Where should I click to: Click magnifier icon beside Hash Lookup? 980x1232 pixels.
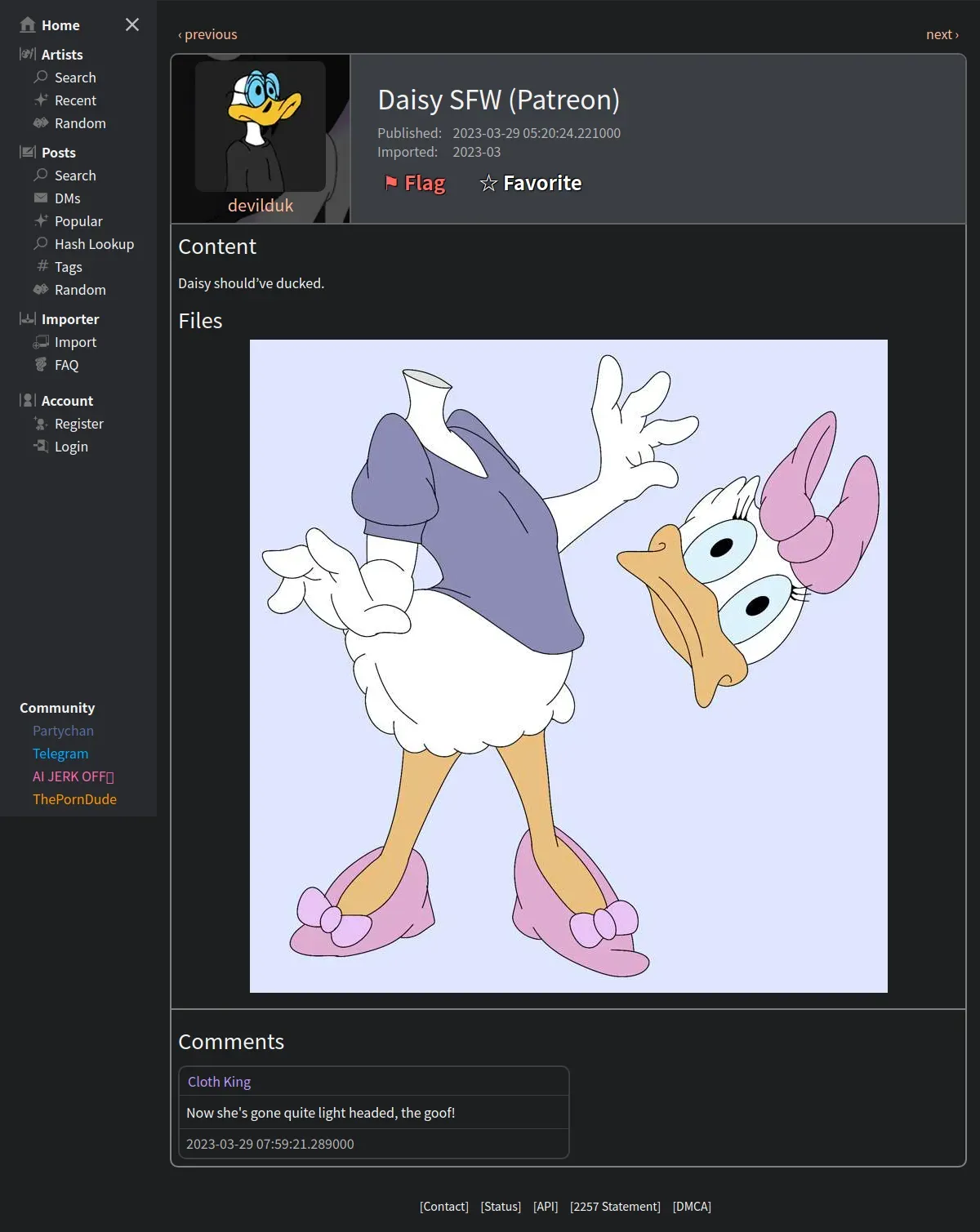tap(41, 243)
